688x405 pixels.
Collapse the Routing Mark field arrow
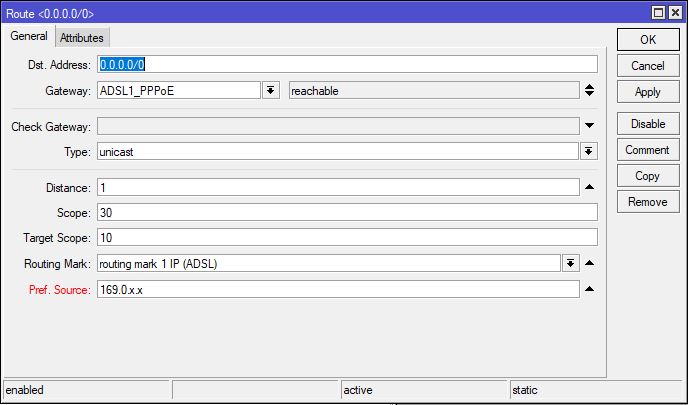click(590, 263)
